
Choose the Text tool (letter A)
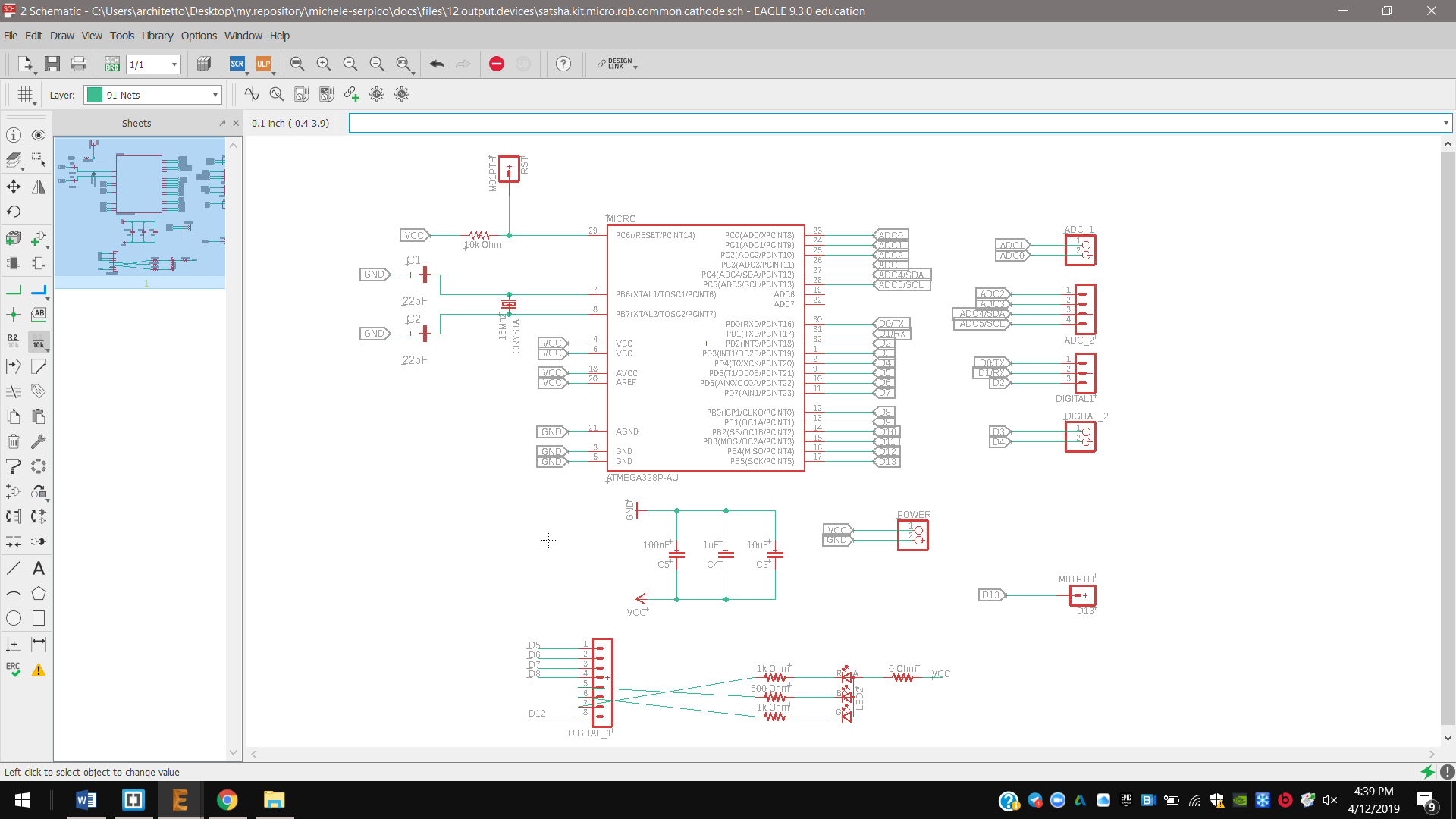point(39,568)
